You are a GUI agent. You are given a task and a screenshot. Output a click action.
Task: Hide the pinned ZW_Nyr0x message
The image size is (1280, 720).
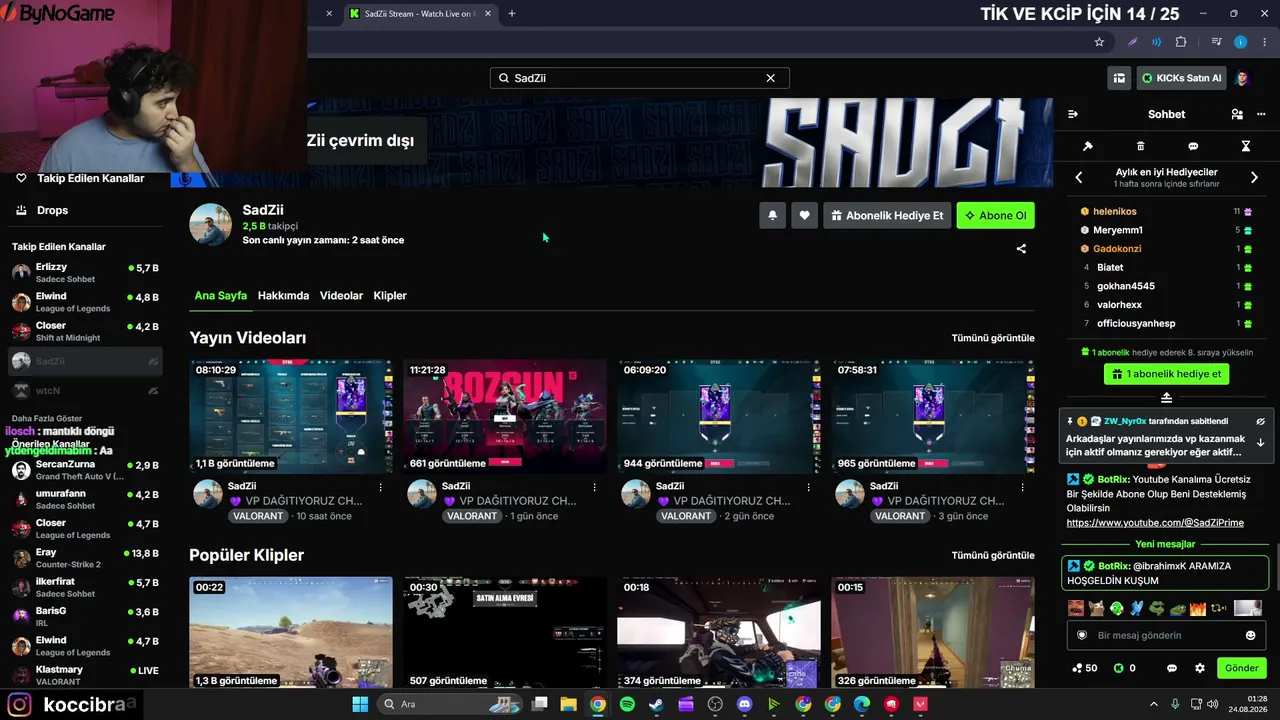tap(1261, 422)
